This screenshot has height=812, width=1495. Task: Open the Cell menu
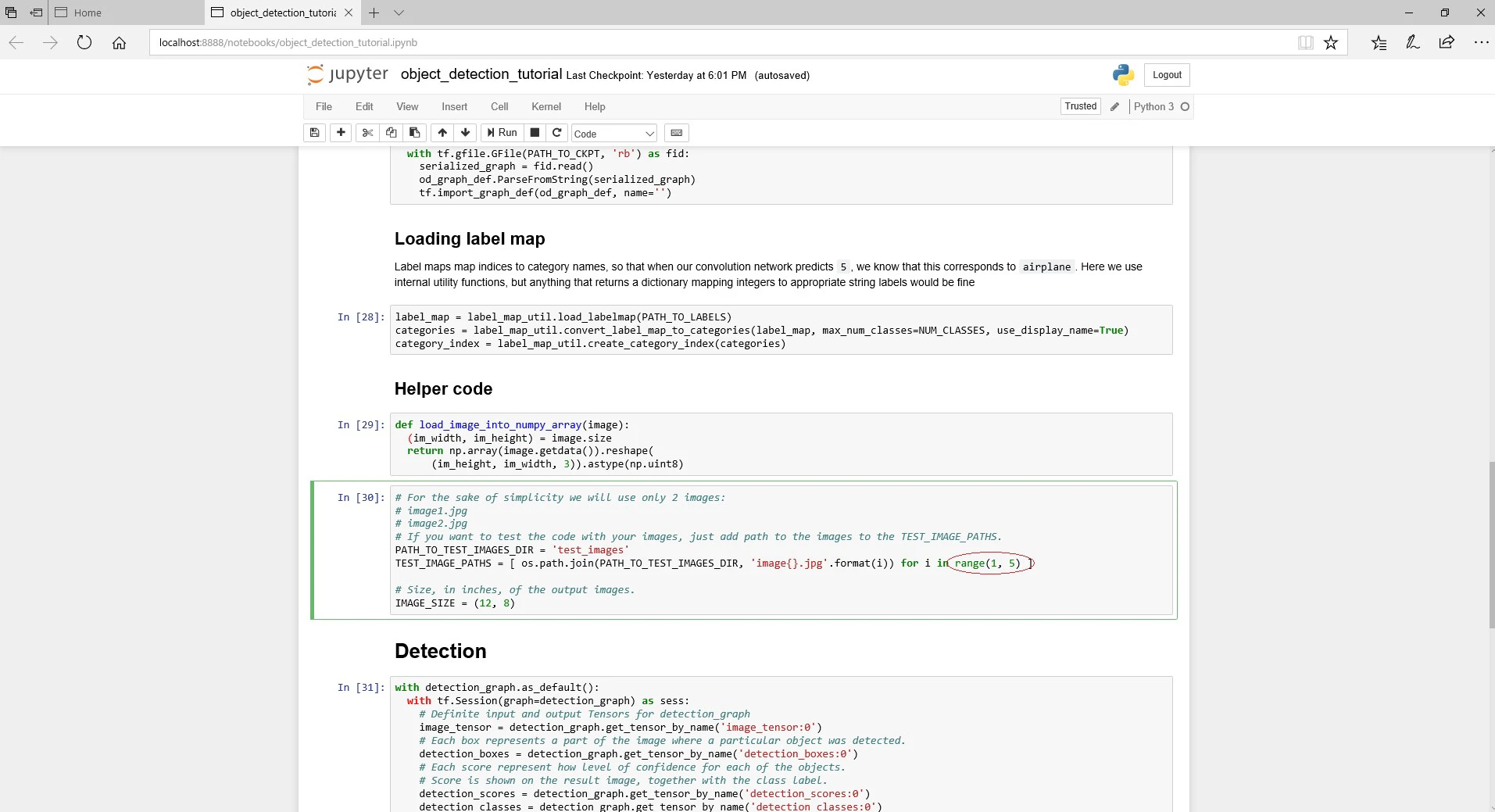click(x=499, y=107)
